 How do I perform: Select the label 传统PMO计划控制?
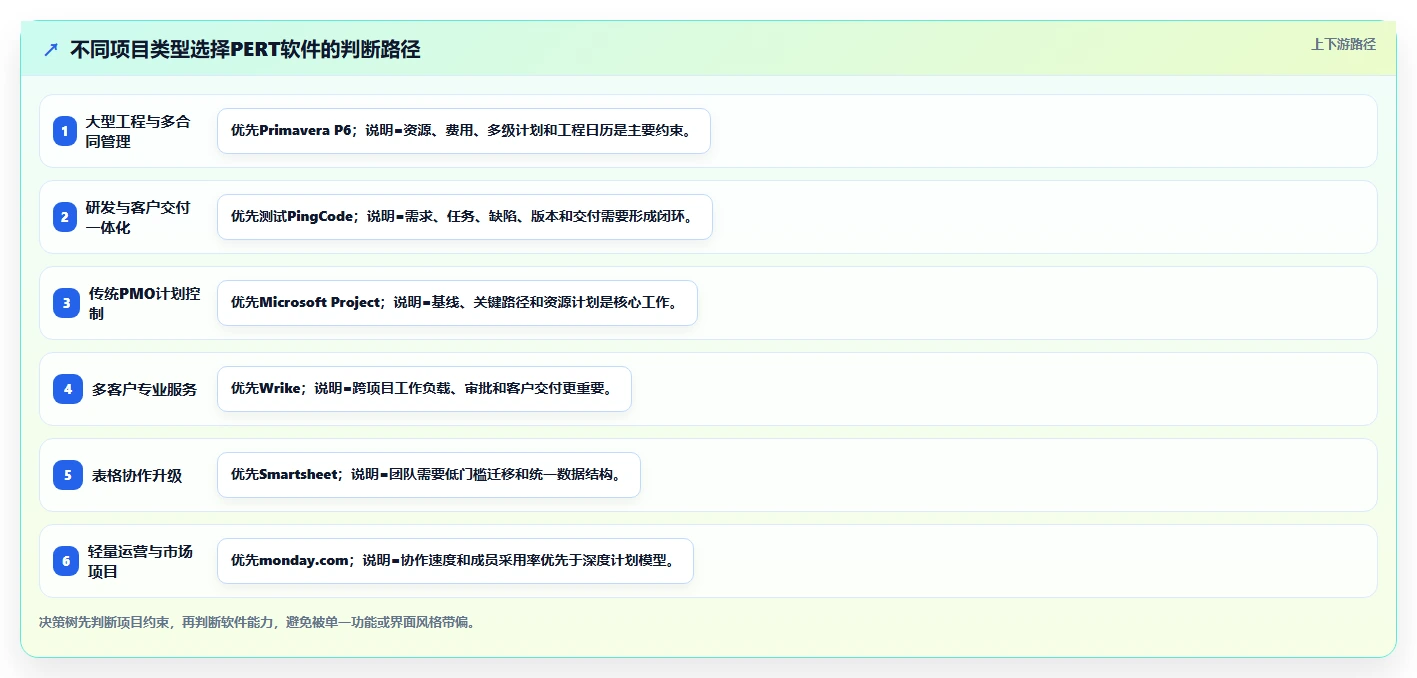144,303
